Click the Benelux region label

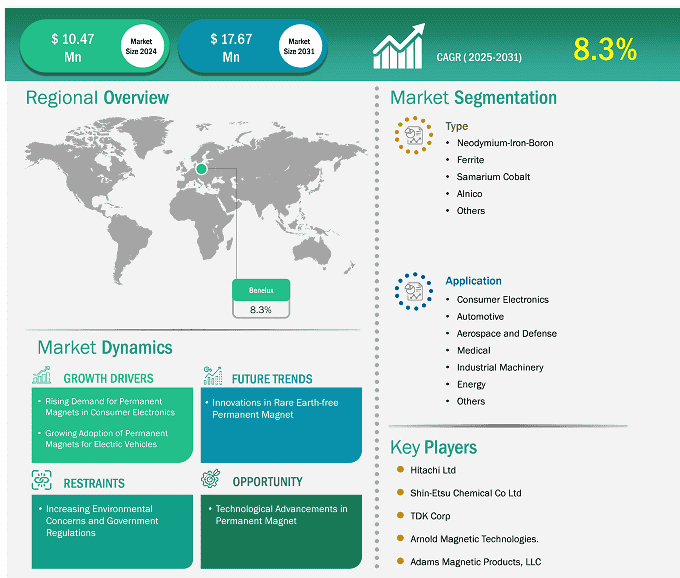point(261,290)
